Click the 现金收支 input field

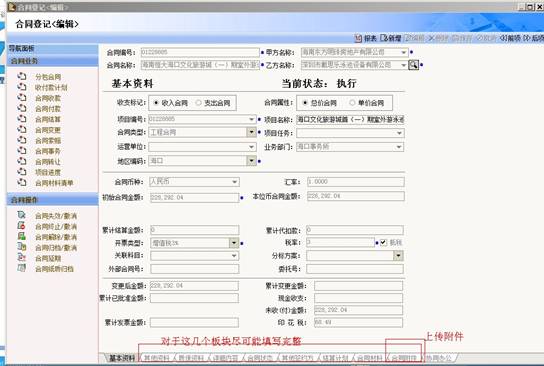point(358,298)
